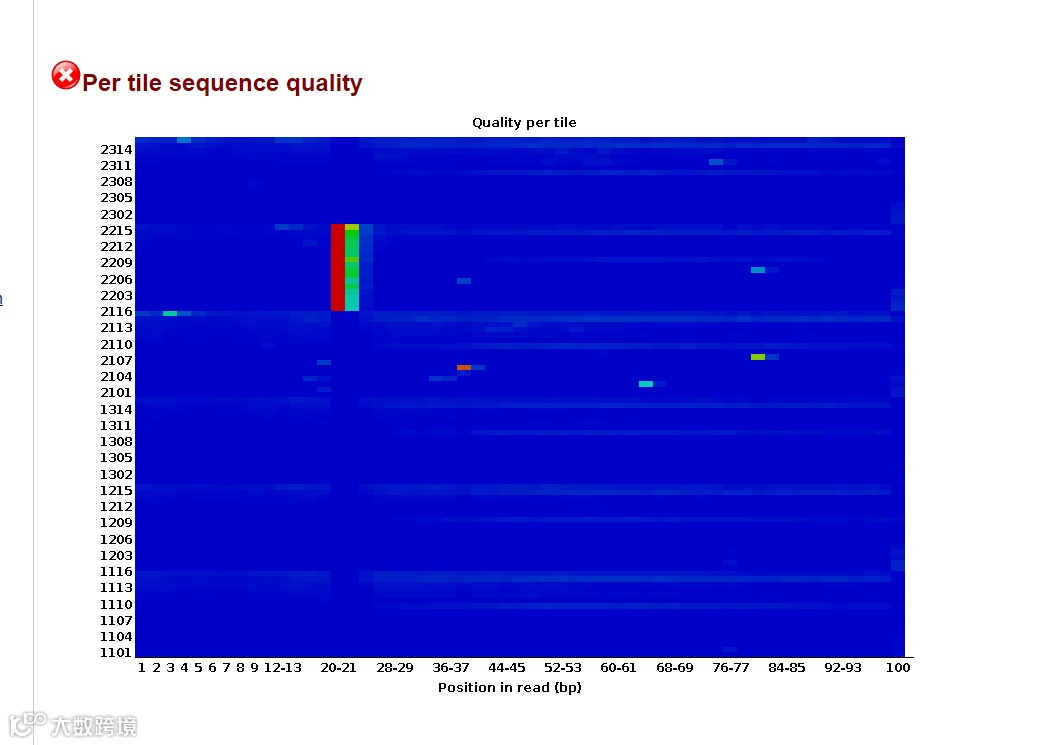
Task: Select tile label 1302
Action: pyautogui.click(x=116, y=475)
